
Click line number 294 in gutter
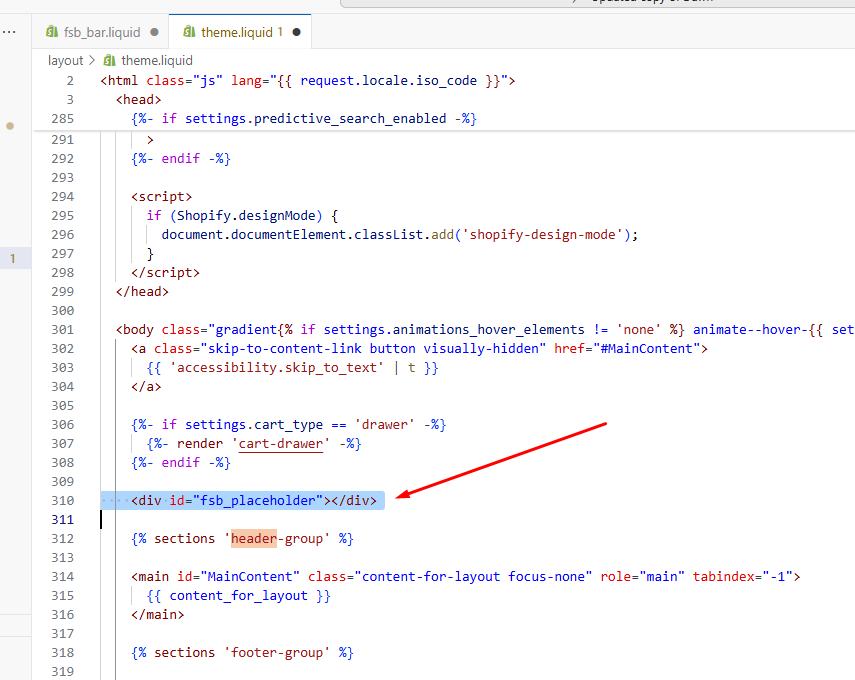tap(63, 196)
